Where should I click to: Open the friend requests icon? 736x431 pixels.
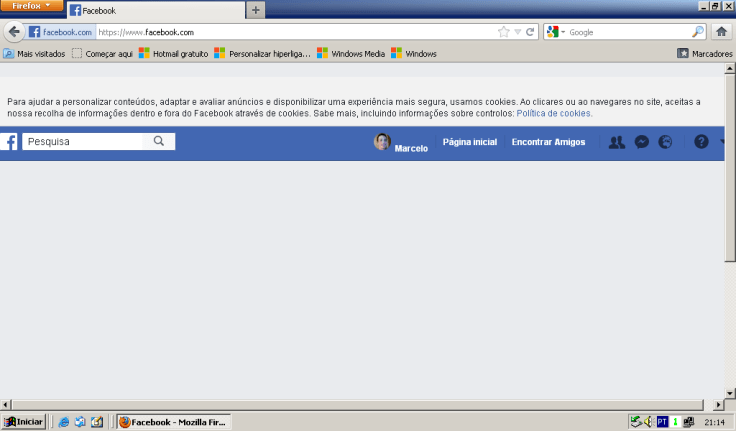[616, 142]
